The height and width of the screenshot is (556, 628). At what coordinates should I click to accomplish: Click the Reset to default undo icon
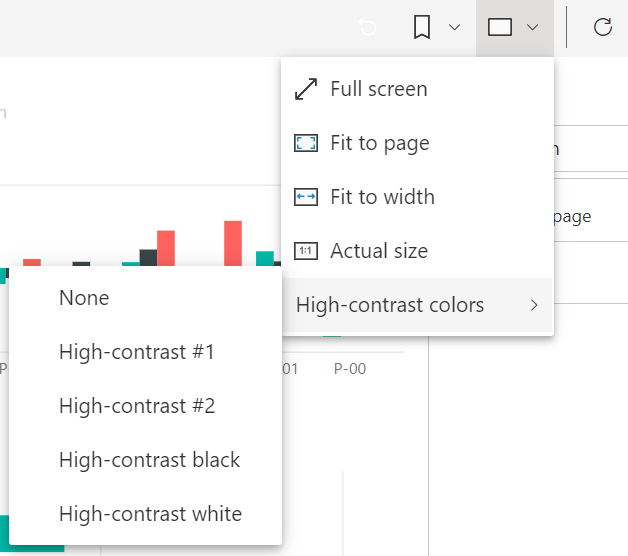[367, 27]
